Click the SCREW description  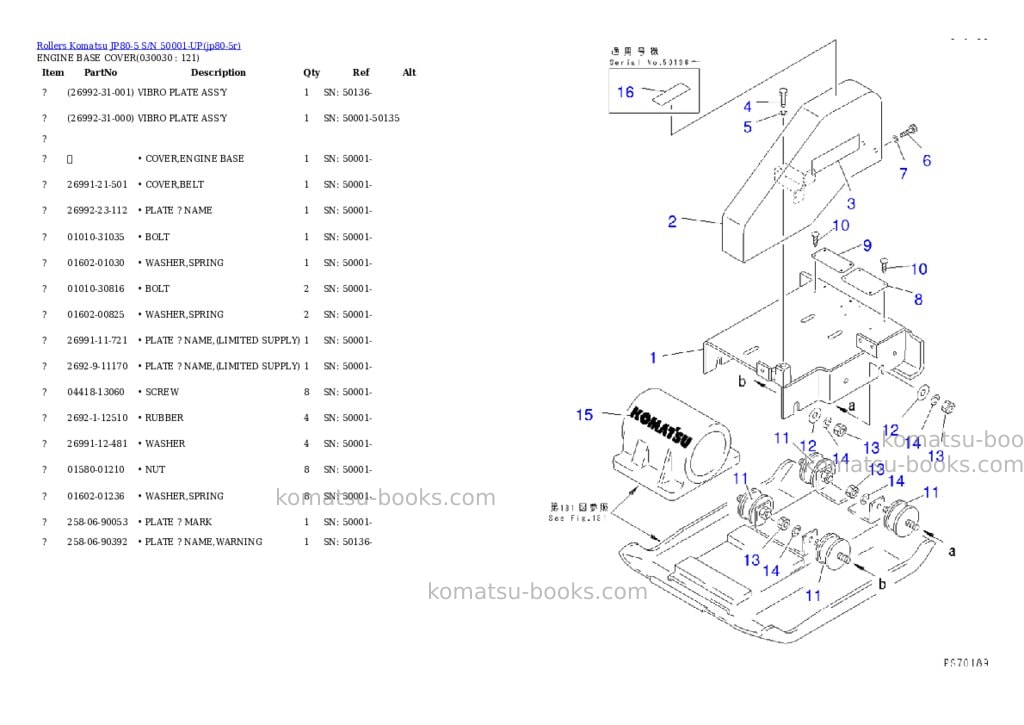pyautogui.click(x=162, y=392)
